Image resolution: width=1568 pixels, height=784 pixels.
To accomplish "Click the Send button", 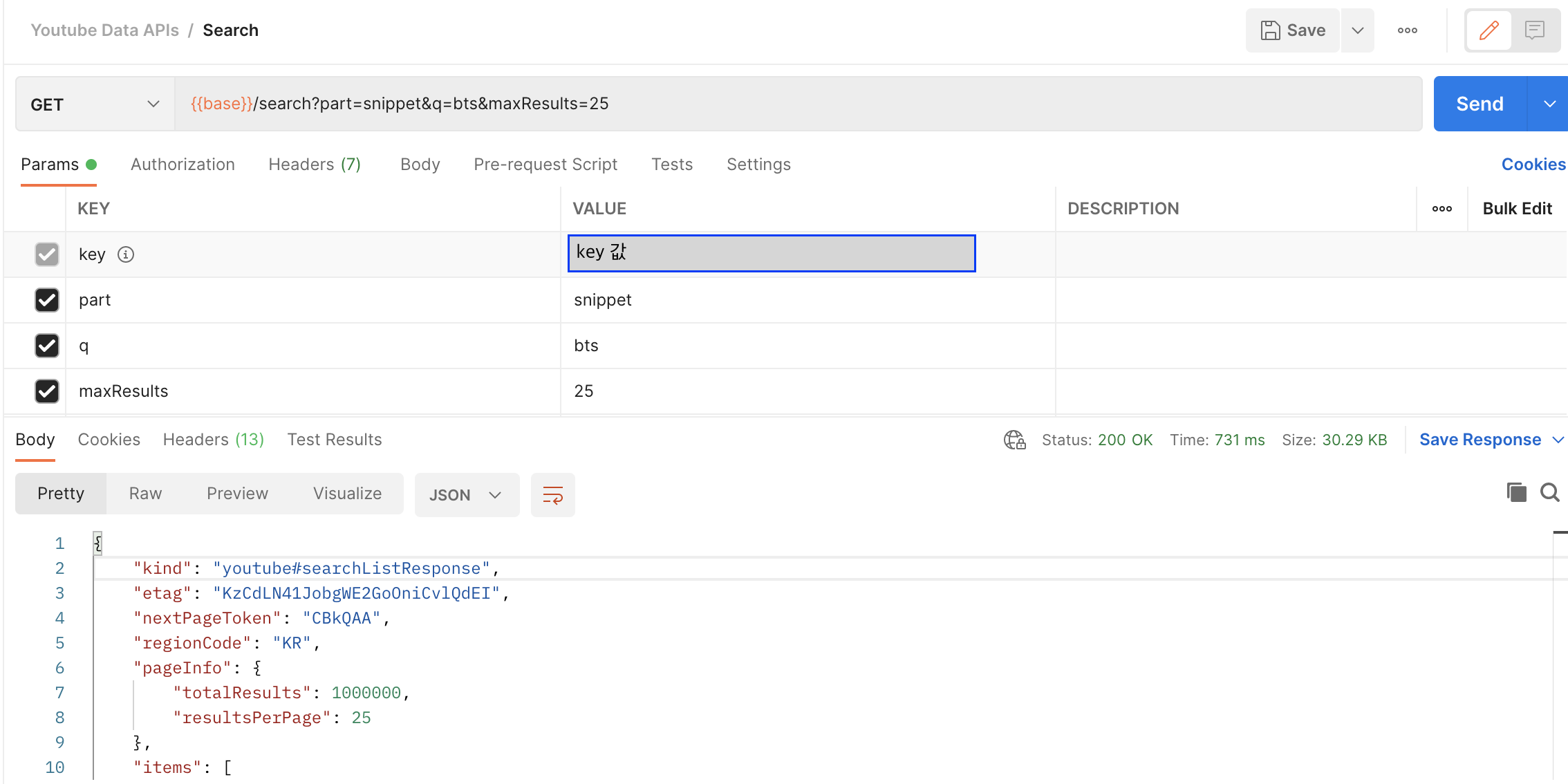I will (x=1480, y=104).
